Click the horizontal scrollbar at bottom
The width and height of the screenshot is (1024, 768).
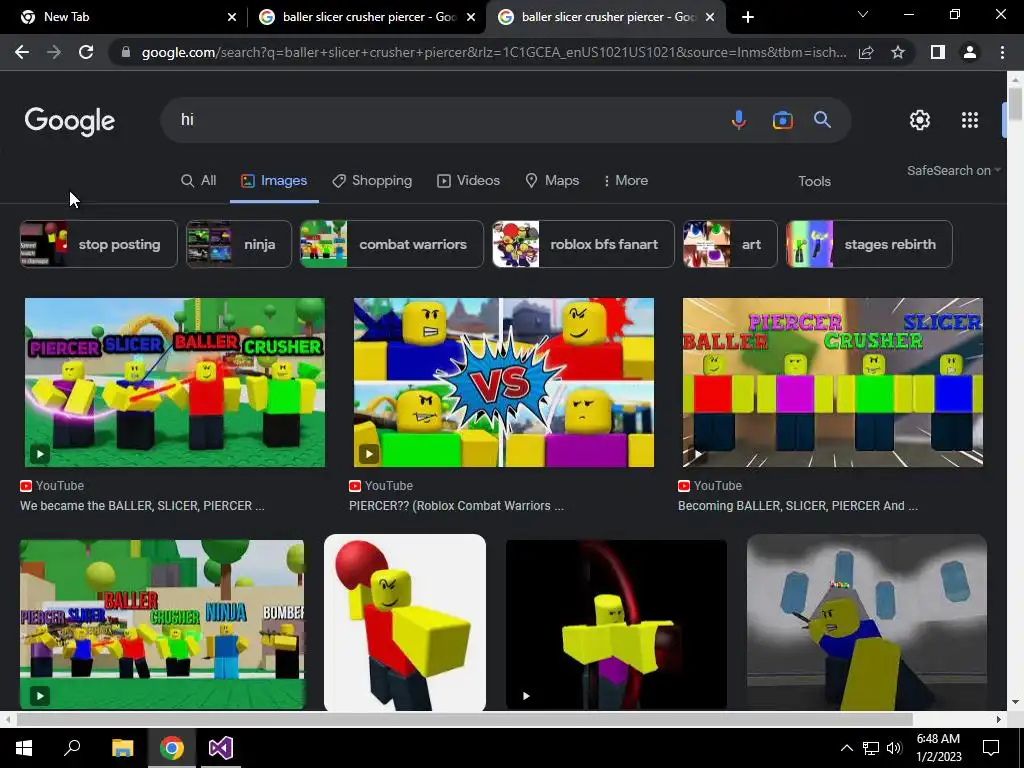point(464,719)
